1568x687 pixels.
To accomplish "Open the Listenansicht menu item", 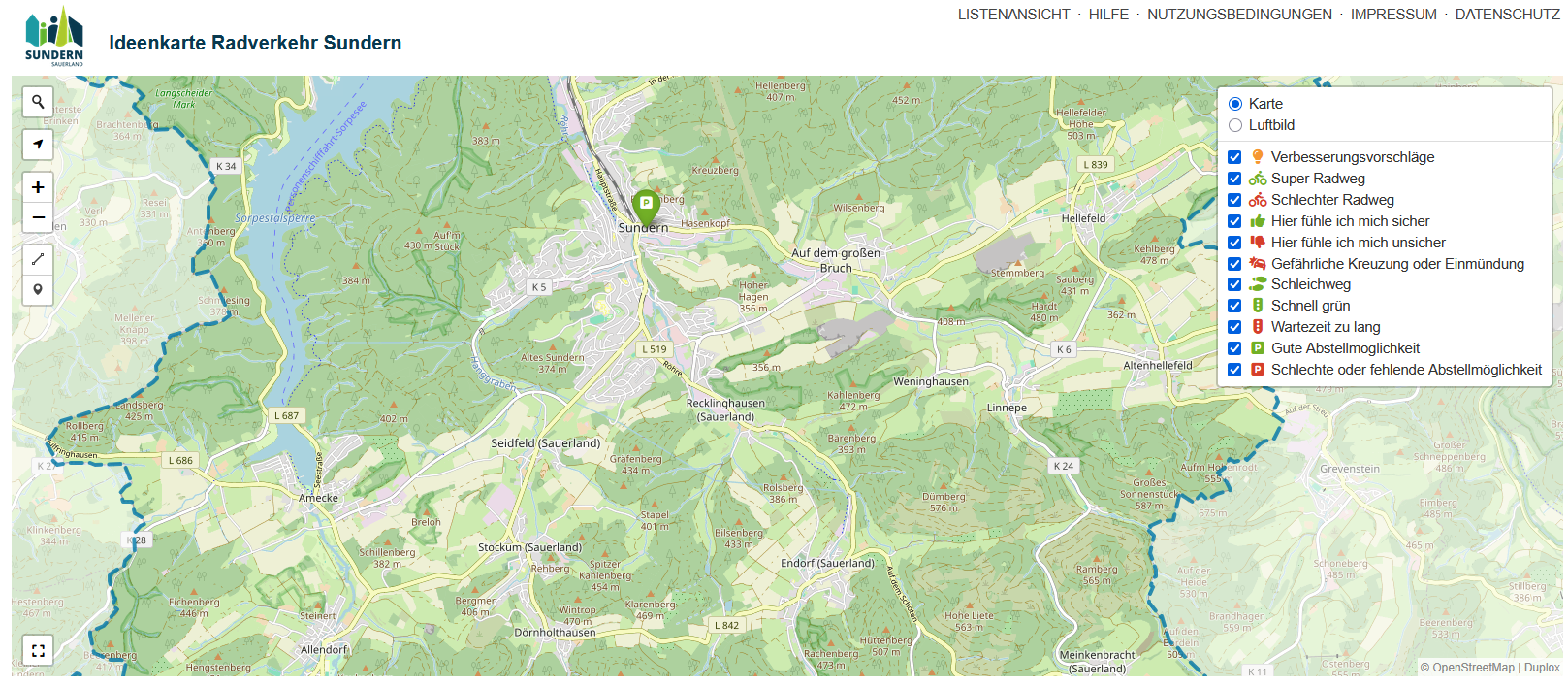I will pyautogui.click(x=1013, y=15).
